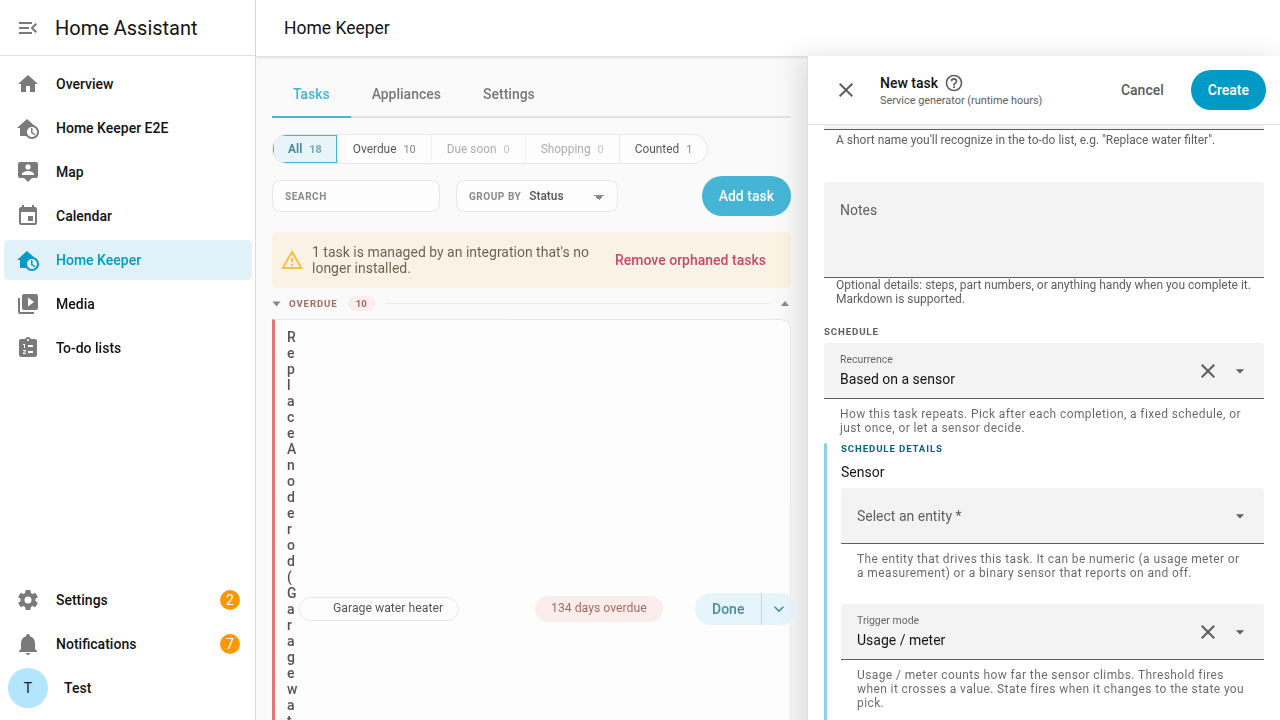Click the Calendar icon in sidebar
Image resolution: width=1280 pixels, height=720 pixels.
[x=28, y=216]
